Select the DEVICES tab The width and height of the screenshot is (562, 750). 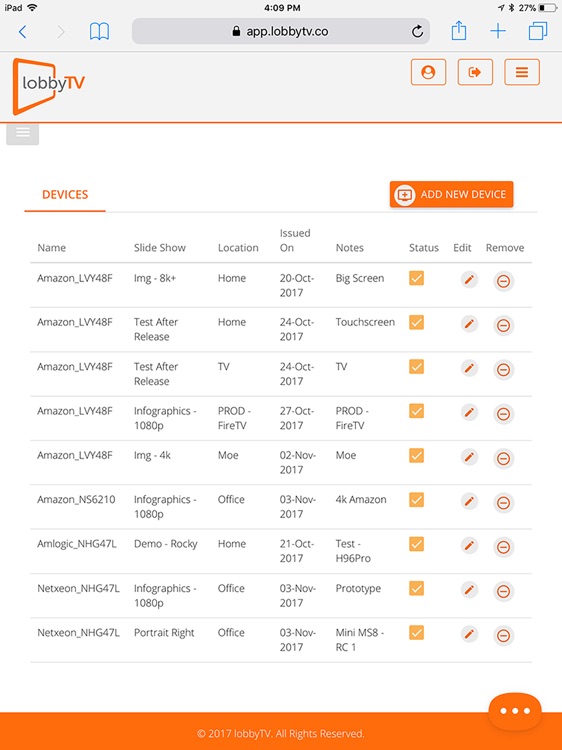click(x=65, y=195)
